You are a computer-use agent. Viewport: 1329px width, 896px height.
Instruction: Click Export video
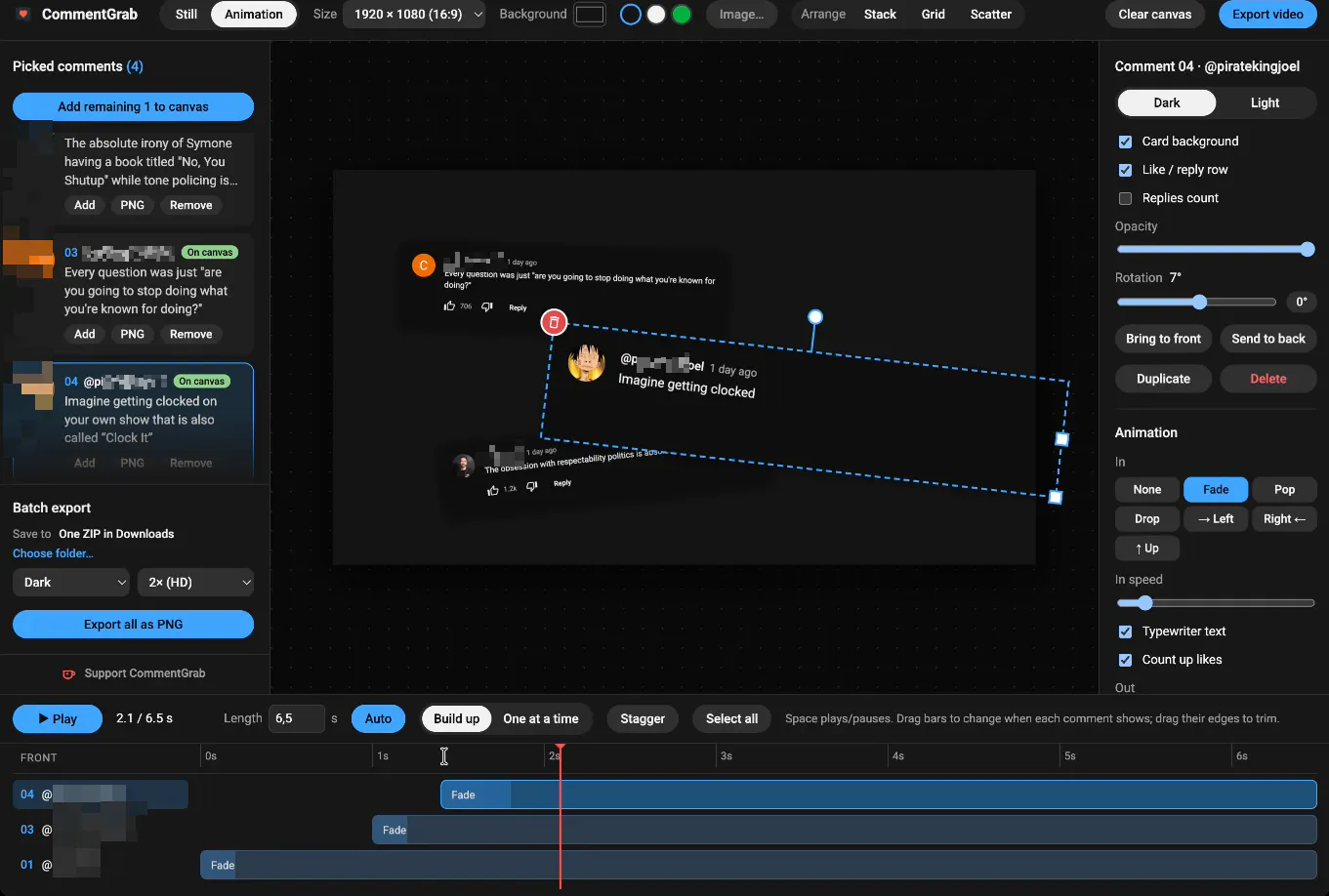click(1267, 15)
